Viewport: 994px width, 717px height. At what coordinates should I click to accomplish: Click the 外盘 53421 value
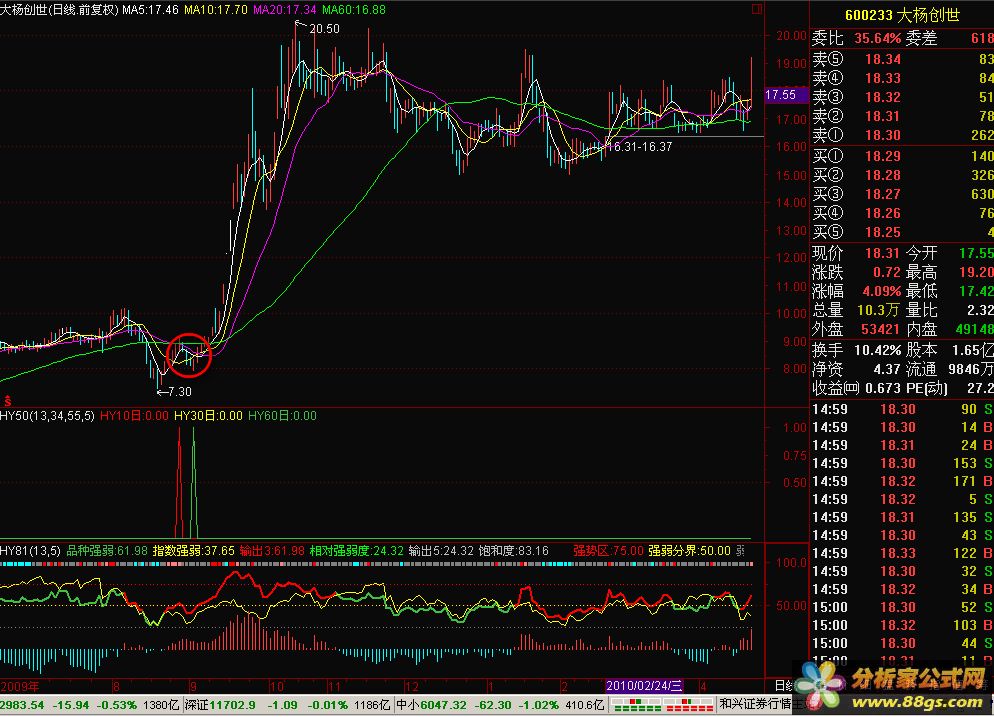[x=856, y=330]
